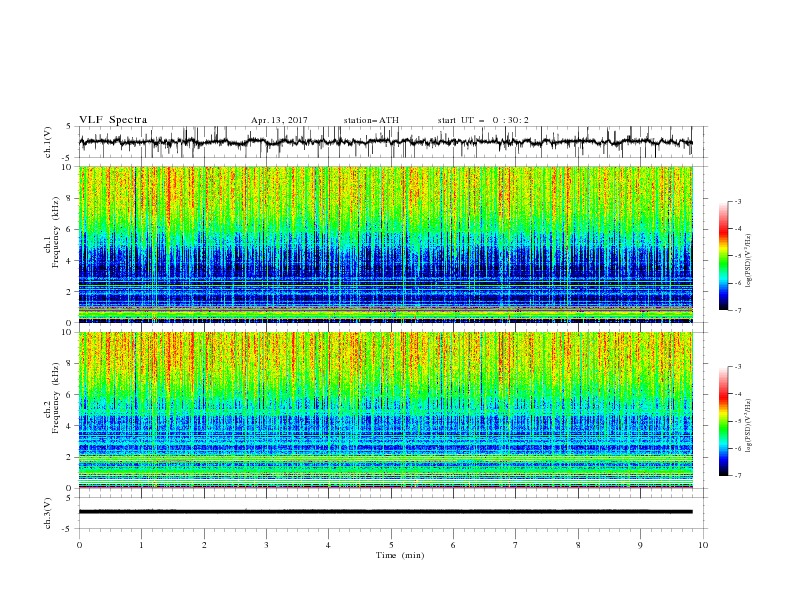Select the date text "Apr. 13, 2017"

click(x=279, y=120)
